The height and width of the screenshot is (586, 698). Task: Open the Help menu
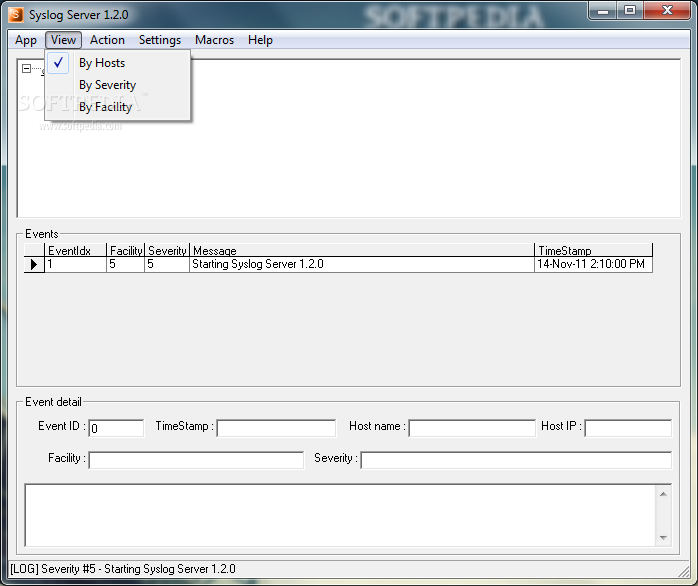[260, 40]
